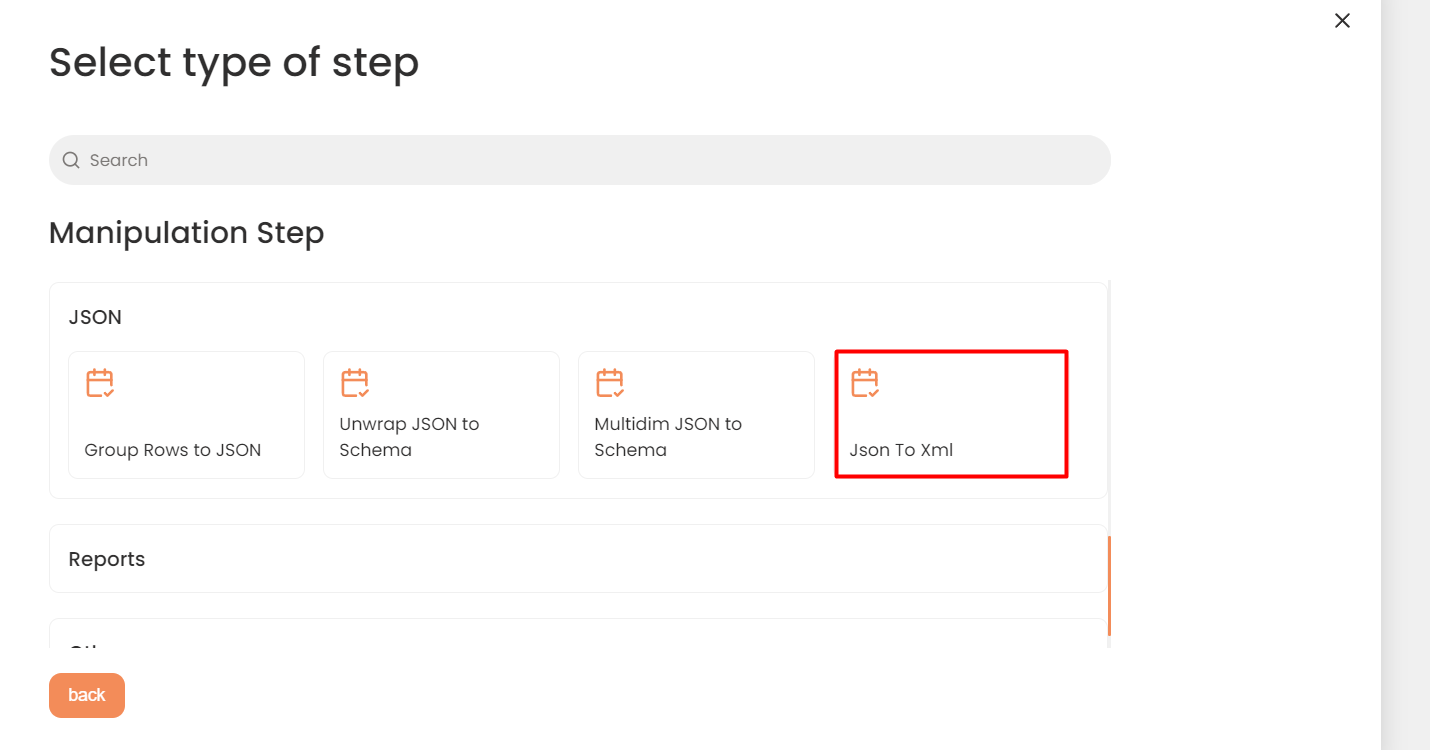Viewport: 1430px width, 750px height.
Task: Click the Group Rows to JSON calendar icon
Action: pyautogui.click(x=100, y=384)
